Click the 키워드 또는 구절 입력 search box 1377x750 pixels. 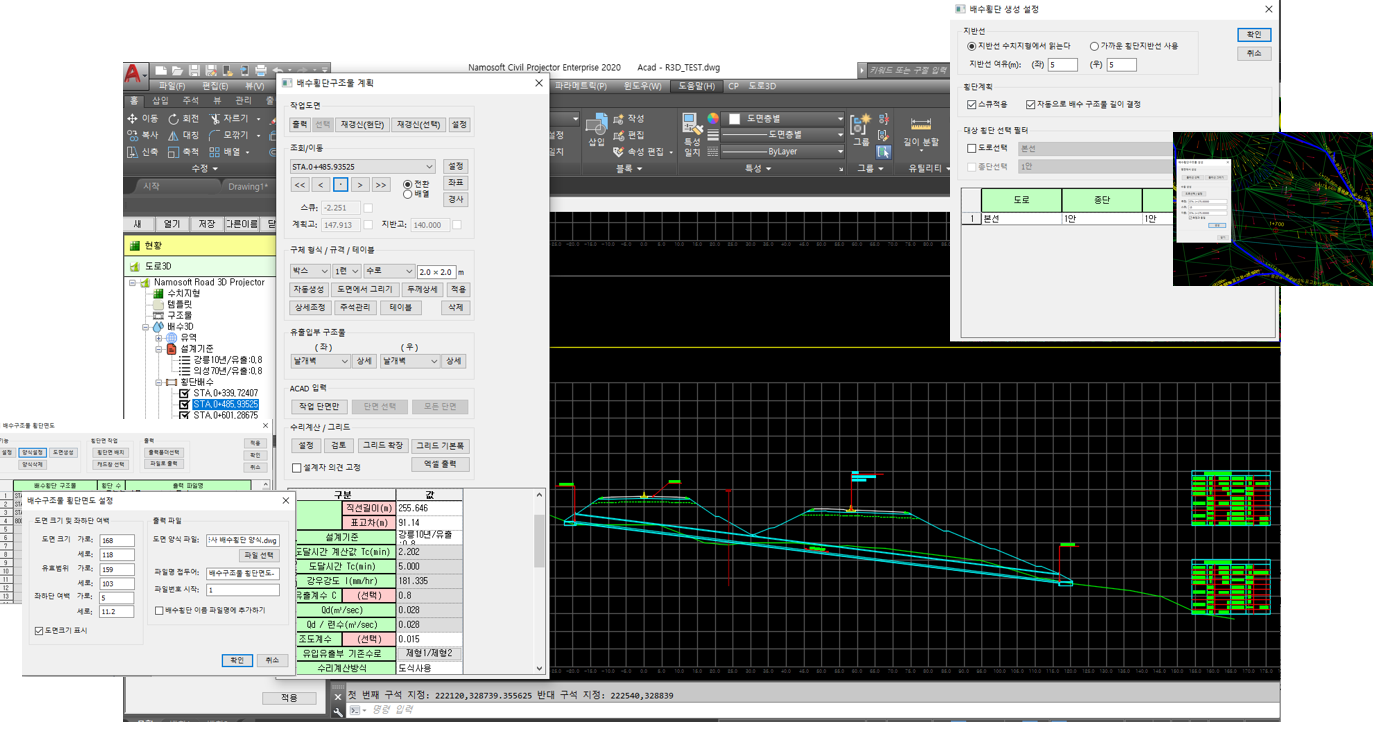pyautogui.click(x=905, y=70)
